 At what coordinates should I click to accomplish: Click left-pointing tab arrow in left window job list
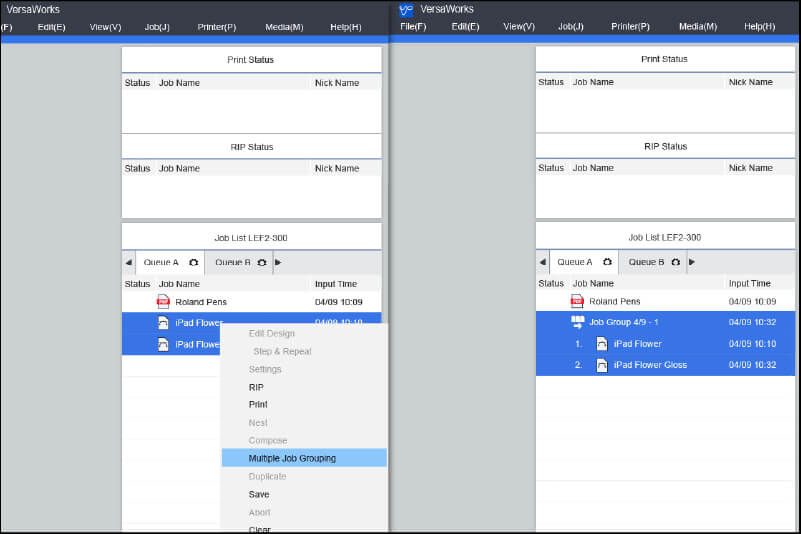(128, 262)
